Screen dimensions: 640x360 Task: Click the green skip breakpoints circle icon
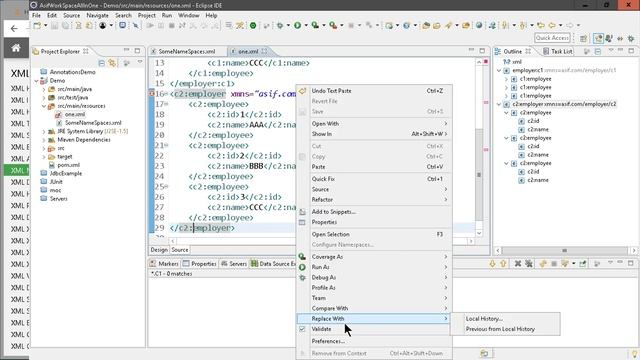pos(253,25)
